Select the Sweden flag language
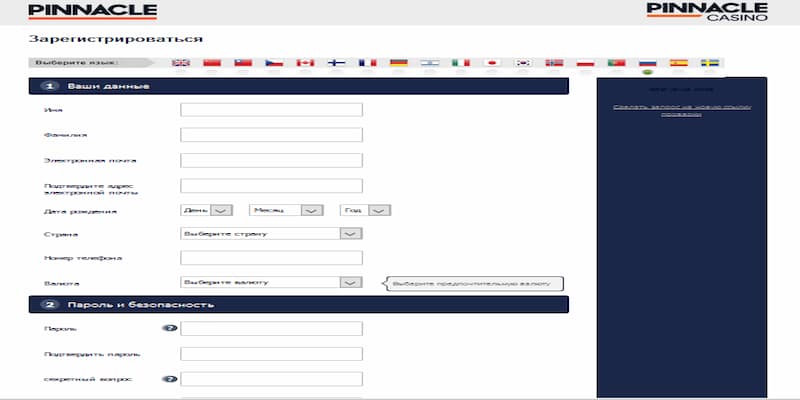This screenshot has width=800, height=400. point(710,63)
